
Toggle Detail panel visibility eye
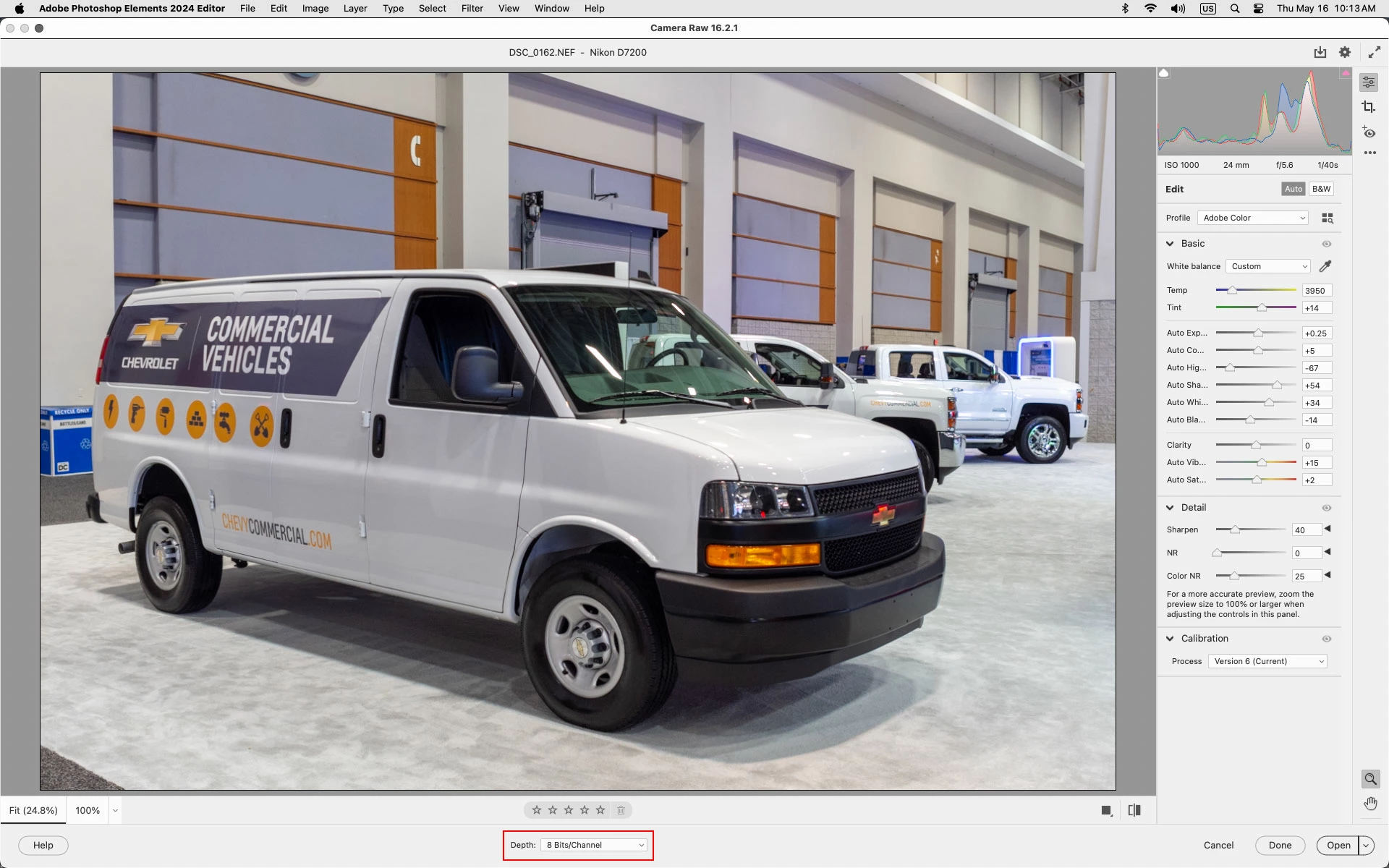coord(1327,508)
